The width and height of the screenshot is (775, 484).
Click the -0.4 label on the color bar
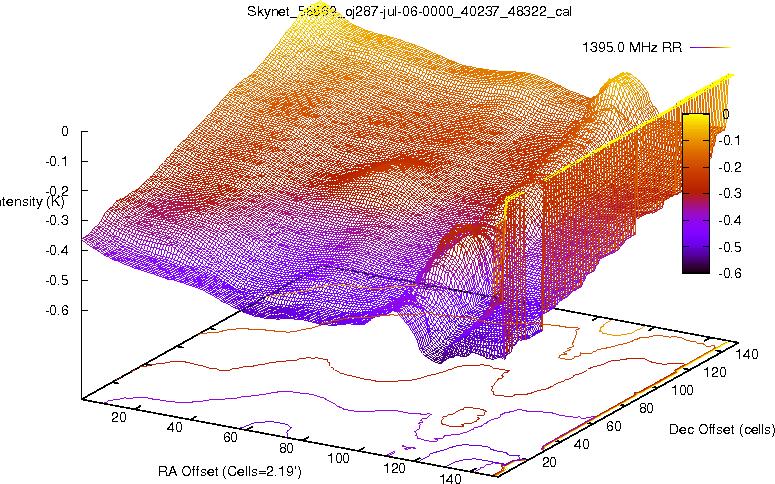pyautogui.click(x=730, y=220)
